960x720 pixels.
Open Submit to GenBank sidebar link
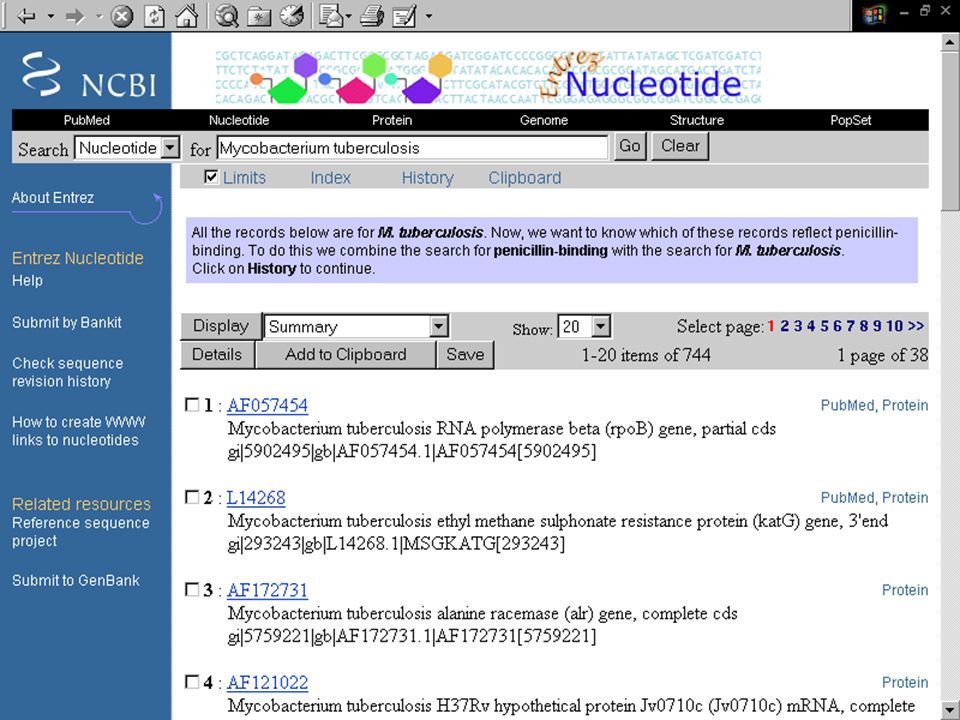(76, 580)
